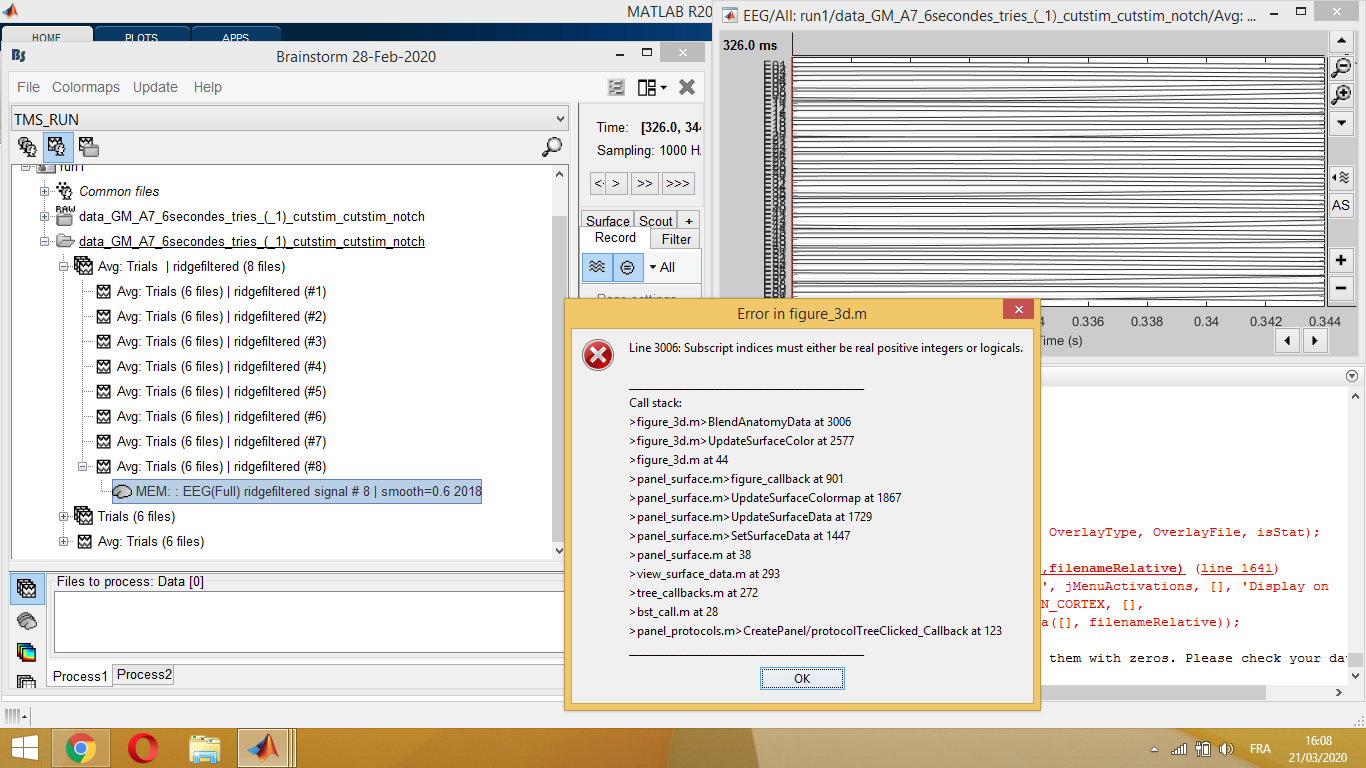Click the (line 1641) link in MATLAB command window

tap(1237, 569)
